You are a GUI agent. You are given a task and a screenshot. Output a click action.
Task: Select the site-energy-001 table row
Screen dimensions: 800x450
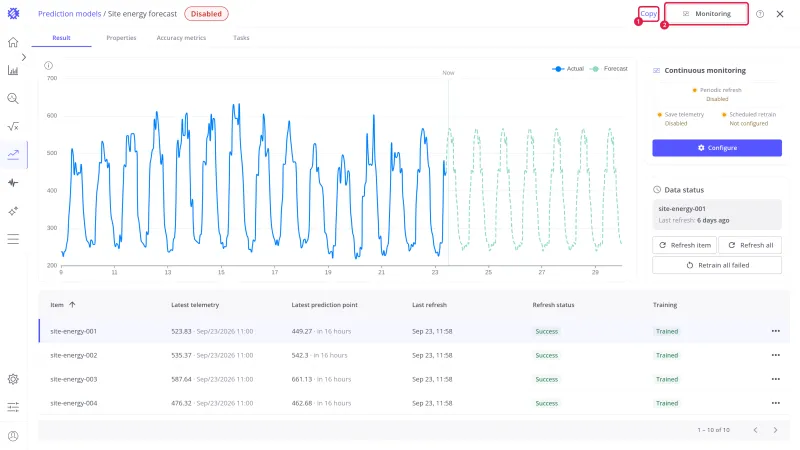coord(414,331)
